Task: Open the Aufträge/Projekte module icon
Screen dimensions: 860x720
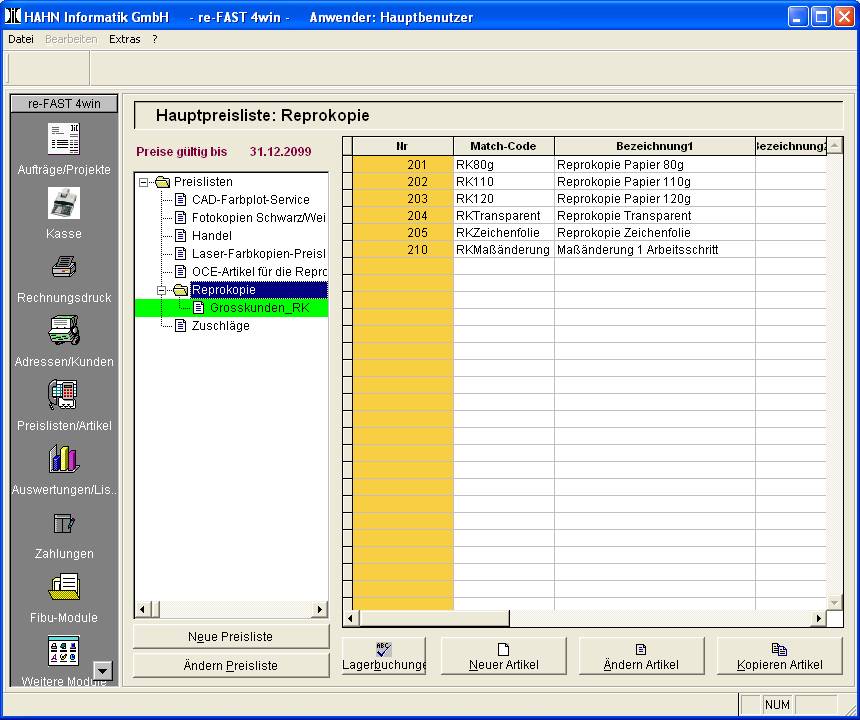Action: tap(64, 139)
